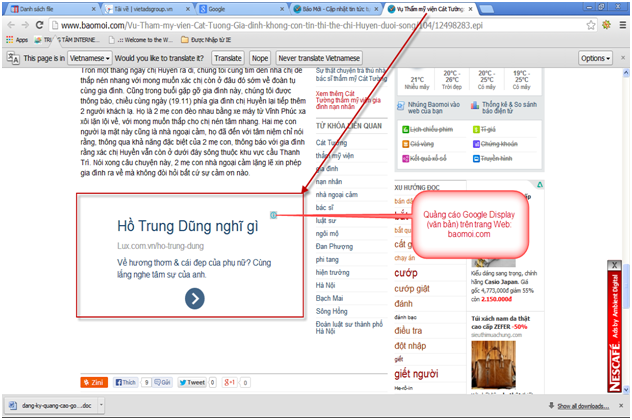Screen dimensions: 632x420
Task: Open Giá vàng widget link
Action: (418, 144)
